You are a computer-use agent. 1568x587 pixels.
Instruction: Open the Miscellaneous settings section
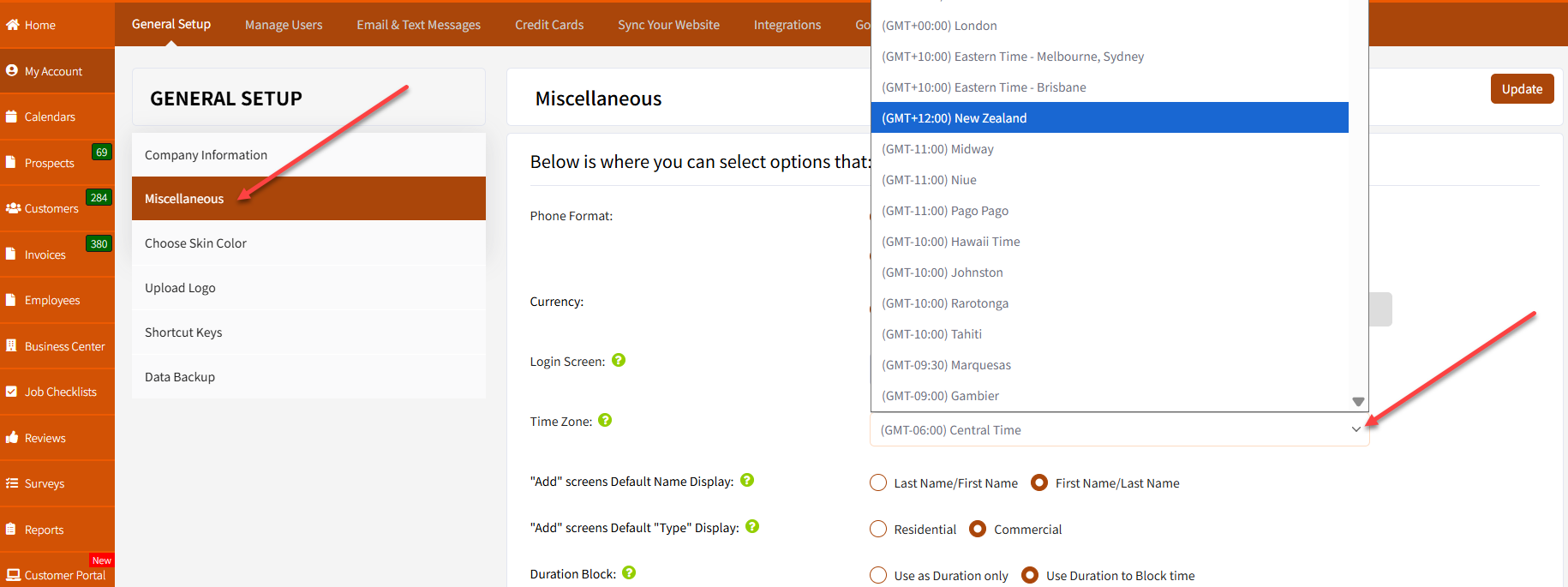[x=308, y=199]
